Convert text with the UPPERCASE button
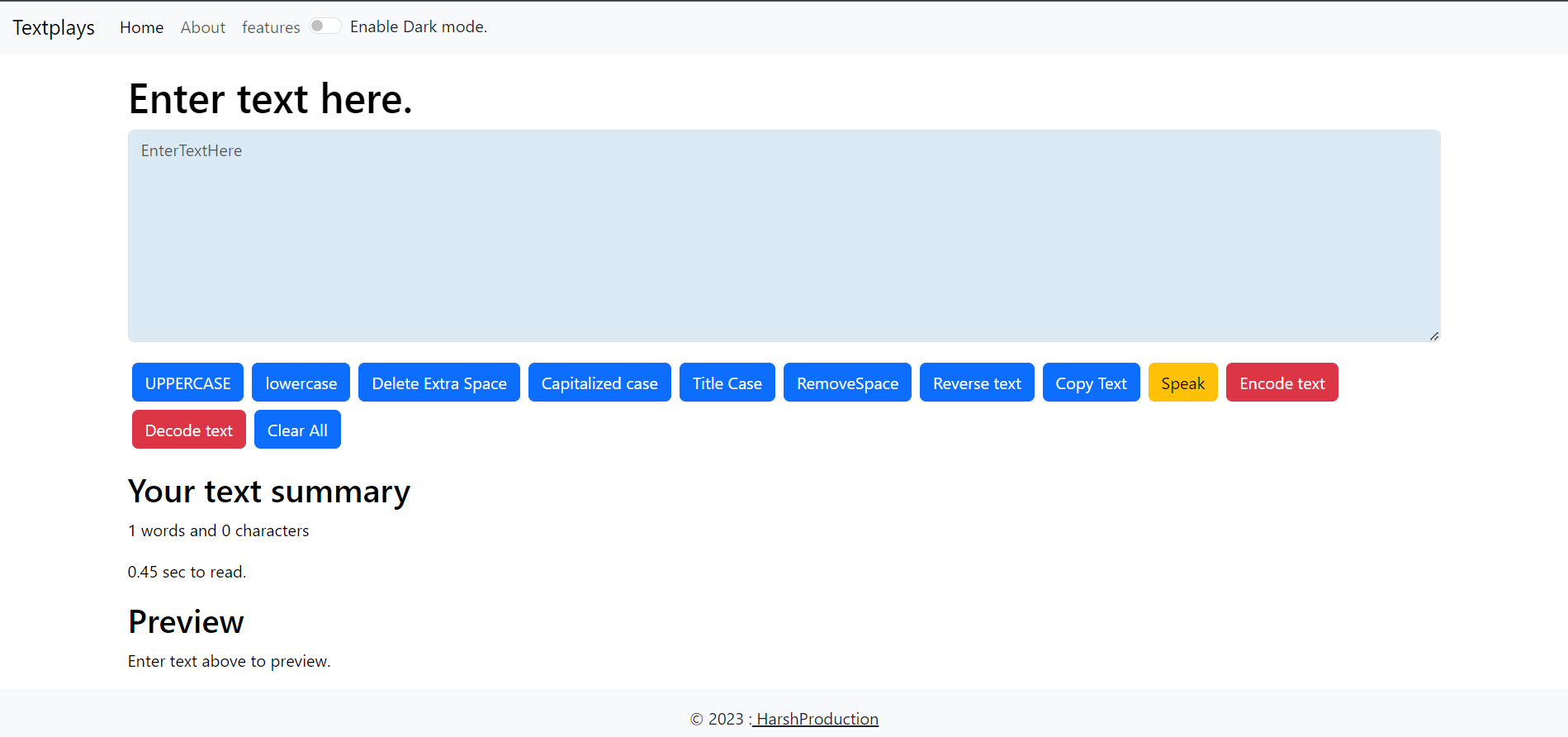 187,383
